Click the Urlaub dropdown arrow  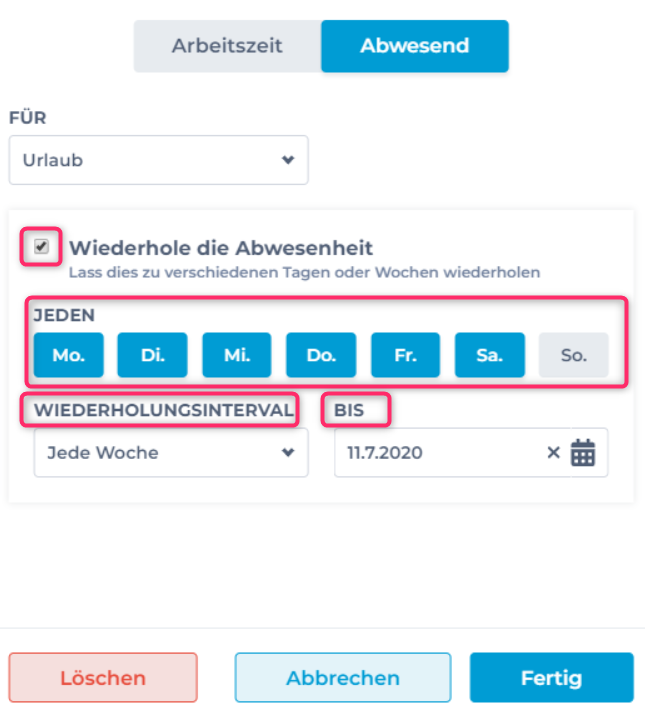click(288, 160)
